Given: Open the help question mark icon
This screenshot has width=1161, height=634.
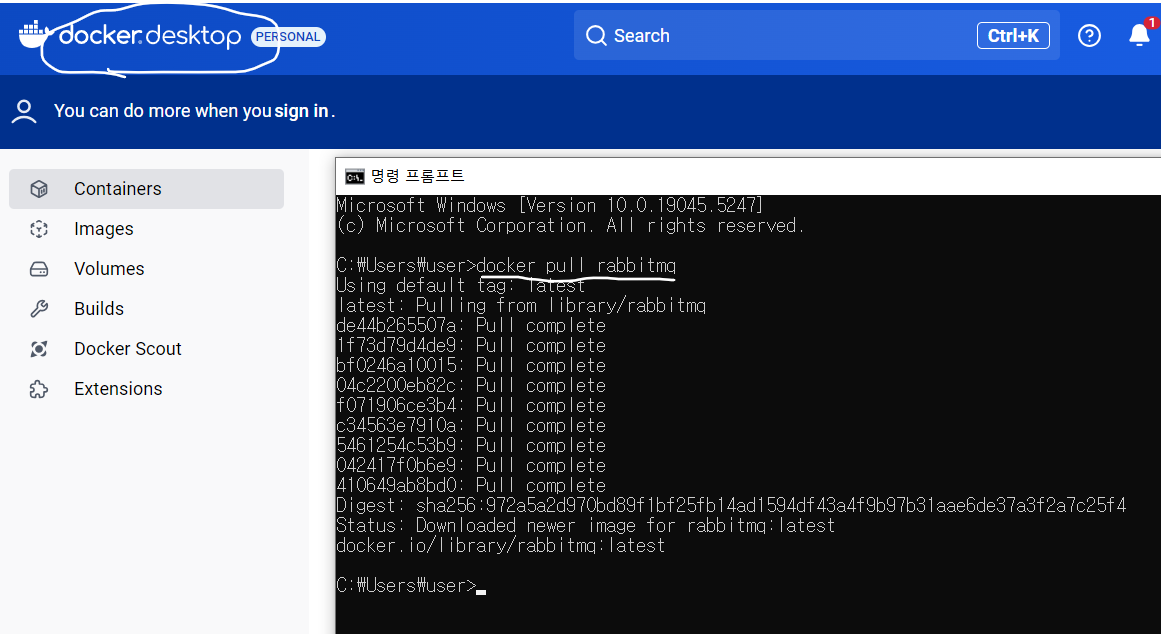Looking at the screenshot, I should point(1089,36).
